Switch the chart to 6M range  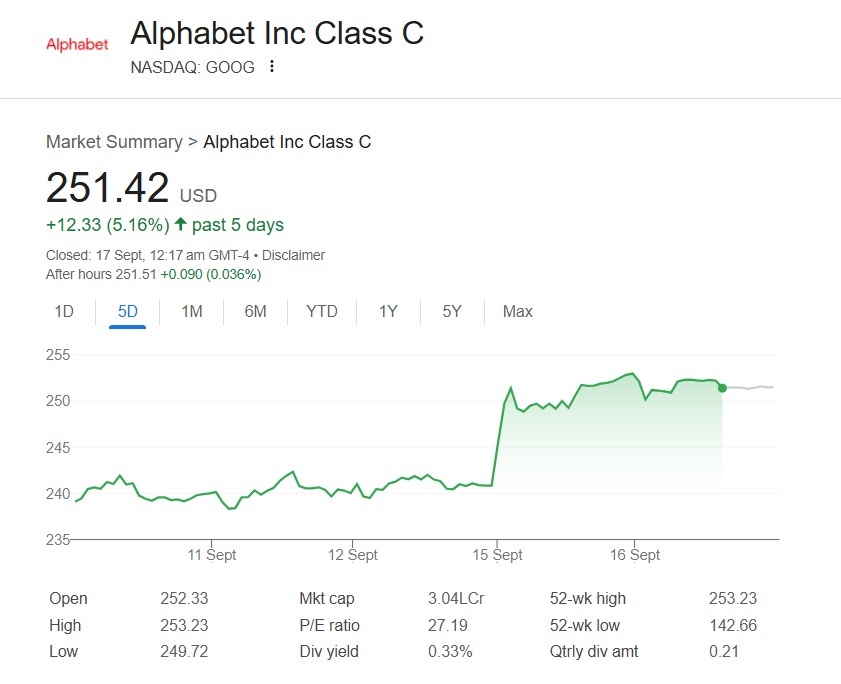[255, 312]
